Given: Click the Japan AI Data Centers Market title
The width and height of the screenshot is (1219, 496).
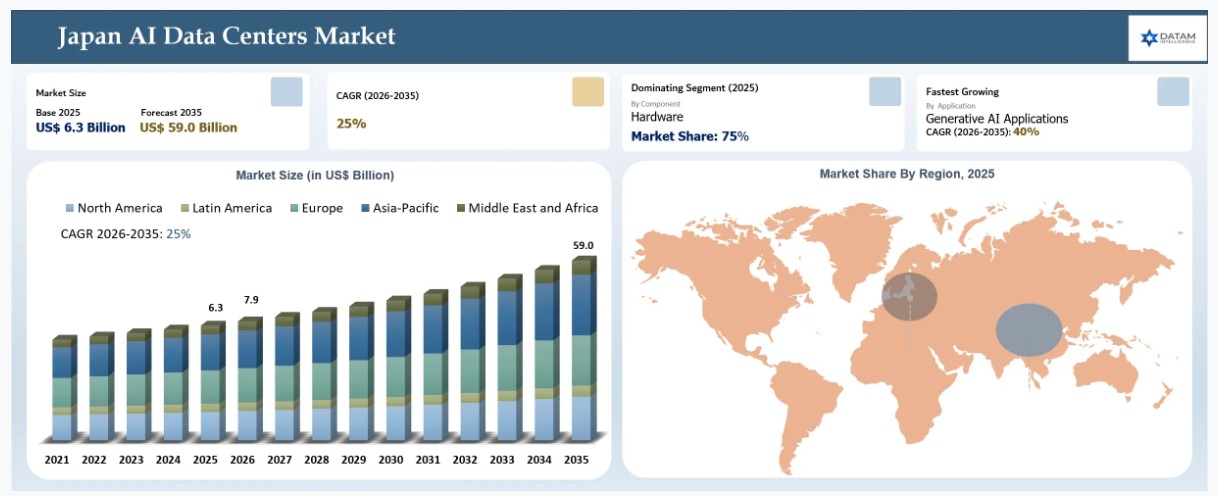Looking at the screenshot, I should click(x=227, y=37).
